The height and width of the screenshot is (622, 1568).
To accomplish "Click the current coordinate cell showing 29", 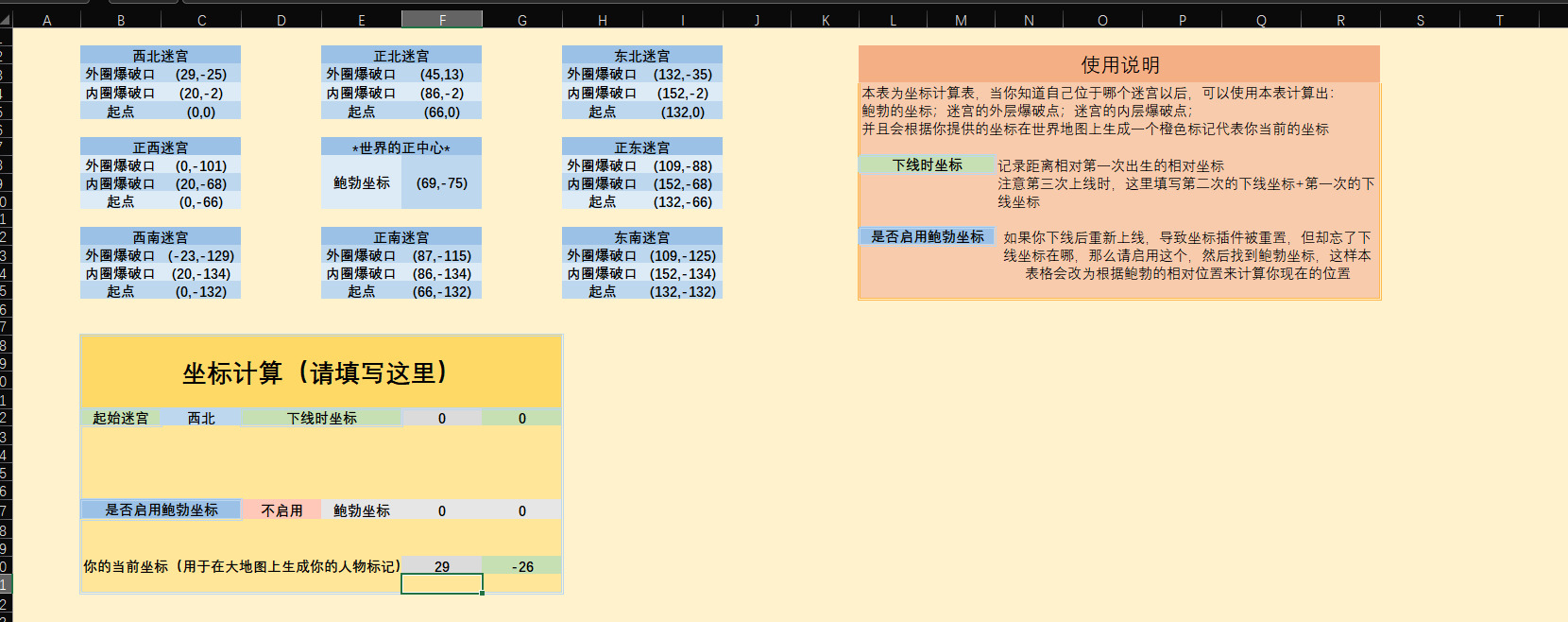I will coord(442,566).
